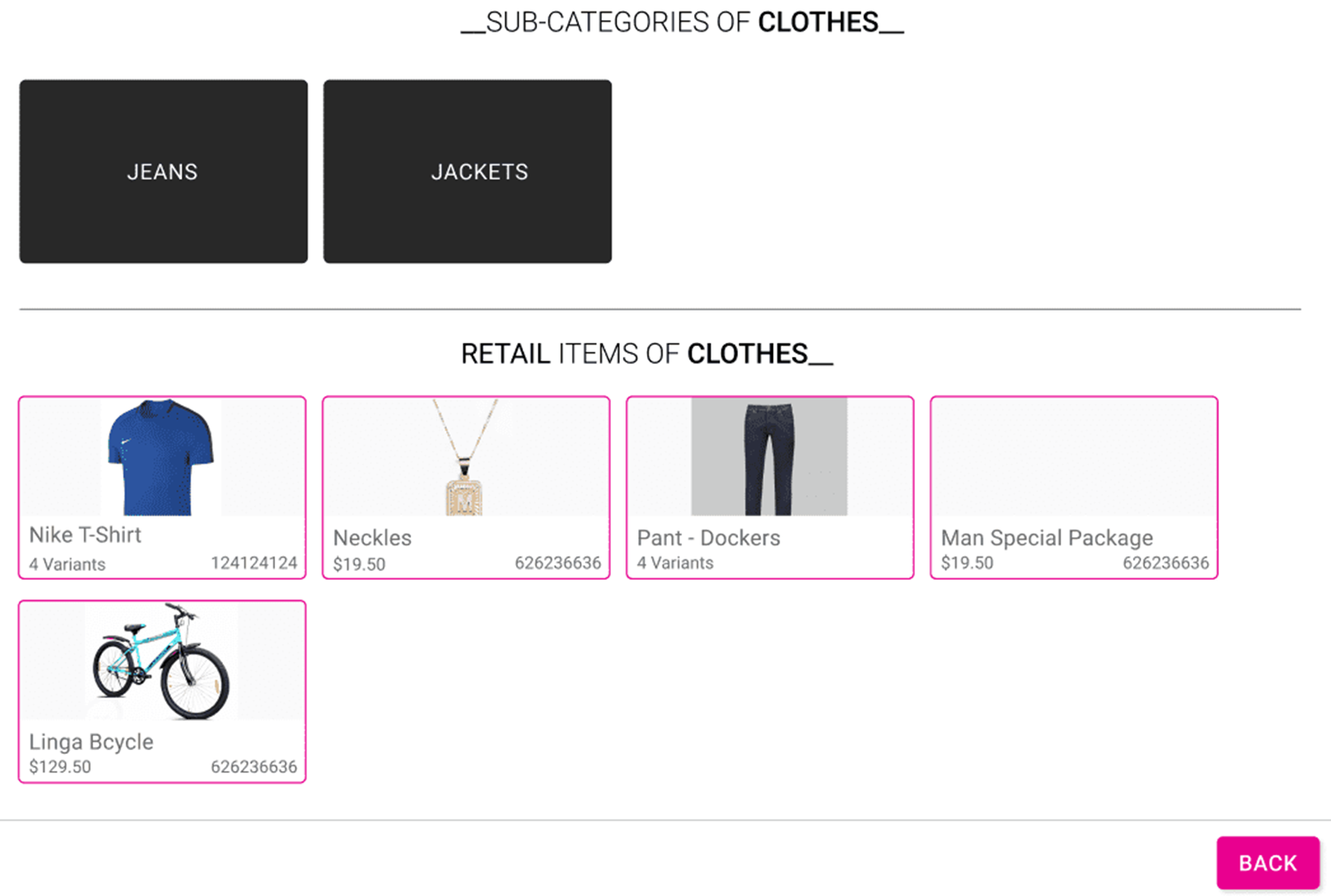
Task: Click the empty image area of Man Special Package
Action: 1073,457
